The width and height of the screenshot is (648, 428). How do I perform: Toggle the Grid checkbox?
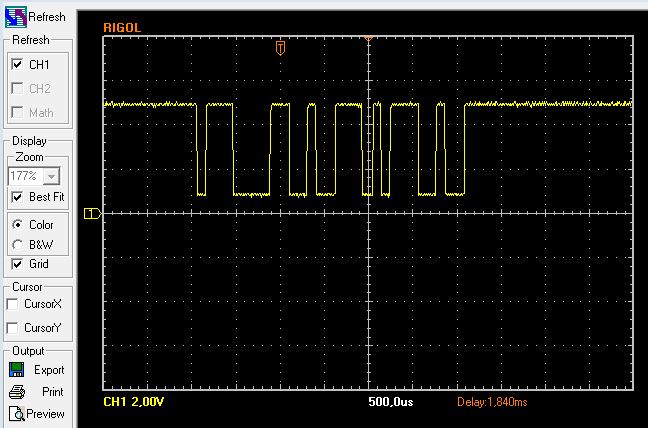(x=17, y=264)
